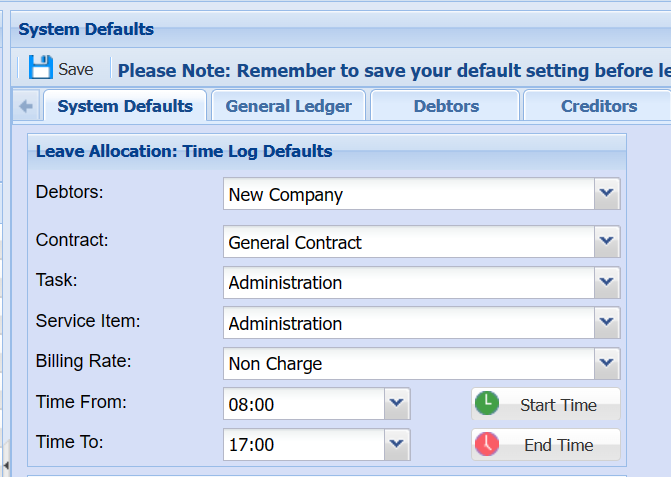Click the green clock Start Time icon
671x477 pixels.
(487, 404)
